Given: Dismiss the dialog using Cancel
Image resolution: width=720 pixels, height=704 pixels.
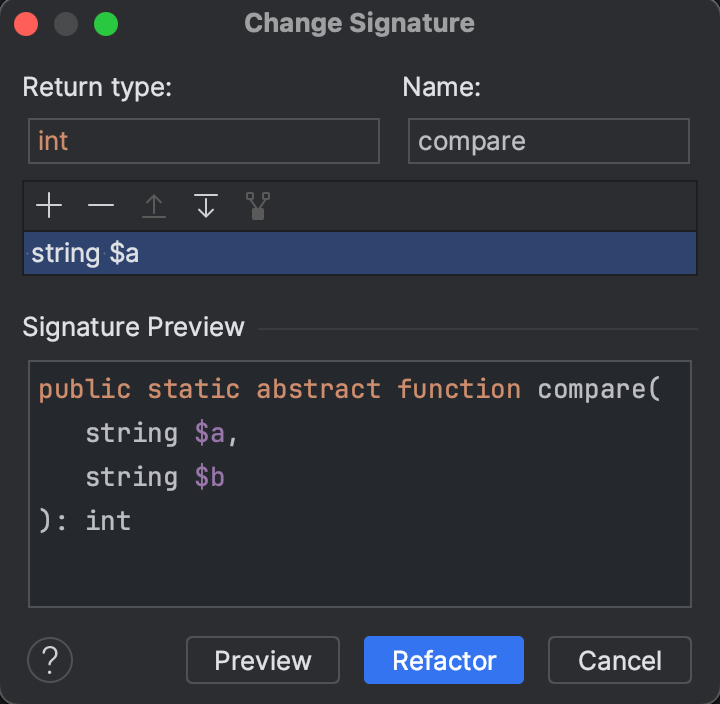Looking at the screenshot, I should pyautogui.click(x=619, y=660).
